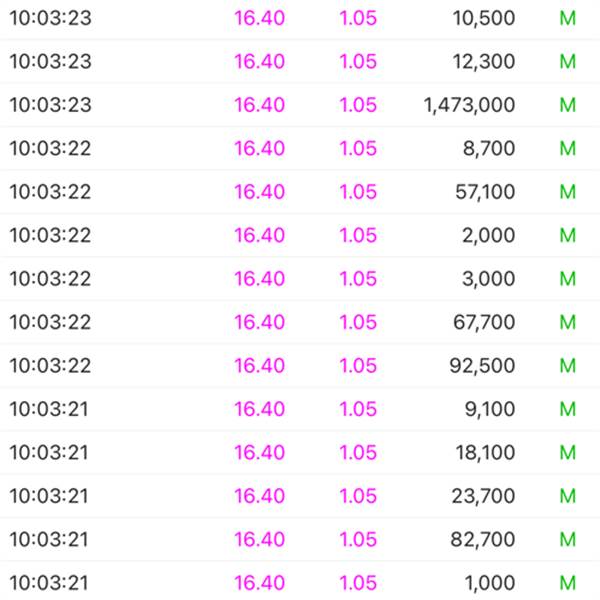Image resolution: width=600 pixels, height=600 pixels.
Task: Click the green M next to 1,473,000
Action: coord(567,105)
